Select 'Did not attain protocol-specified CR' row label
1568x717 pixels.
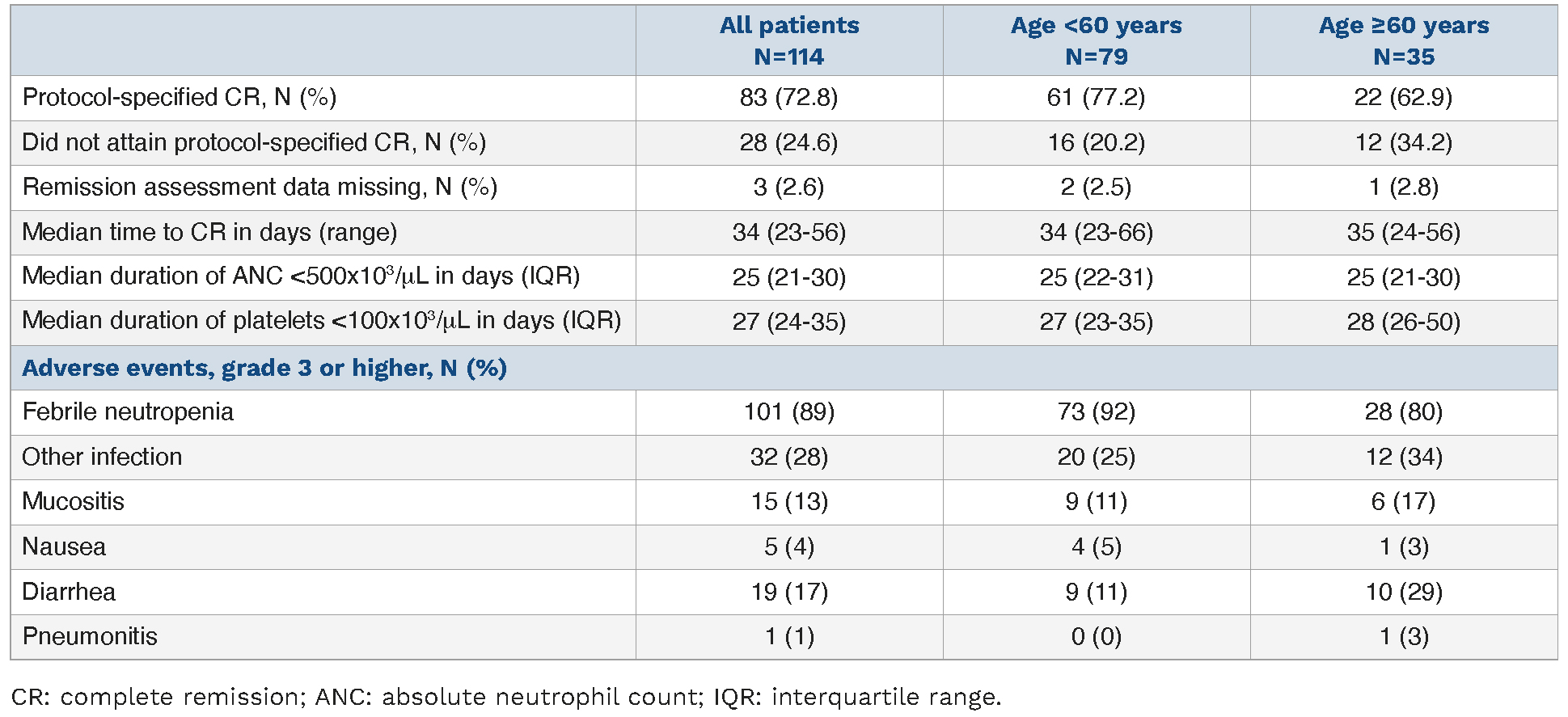point(254,143)
